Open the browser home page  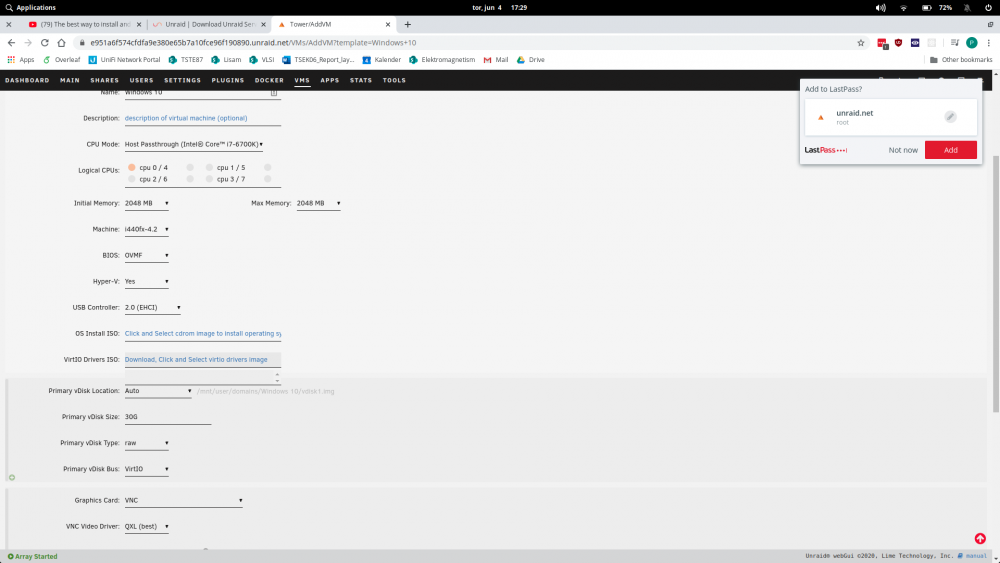(61, 43)
